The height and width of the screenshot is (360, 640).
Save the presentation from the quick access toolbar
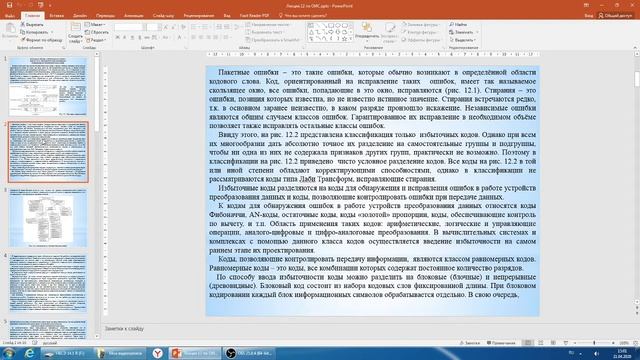9,5
